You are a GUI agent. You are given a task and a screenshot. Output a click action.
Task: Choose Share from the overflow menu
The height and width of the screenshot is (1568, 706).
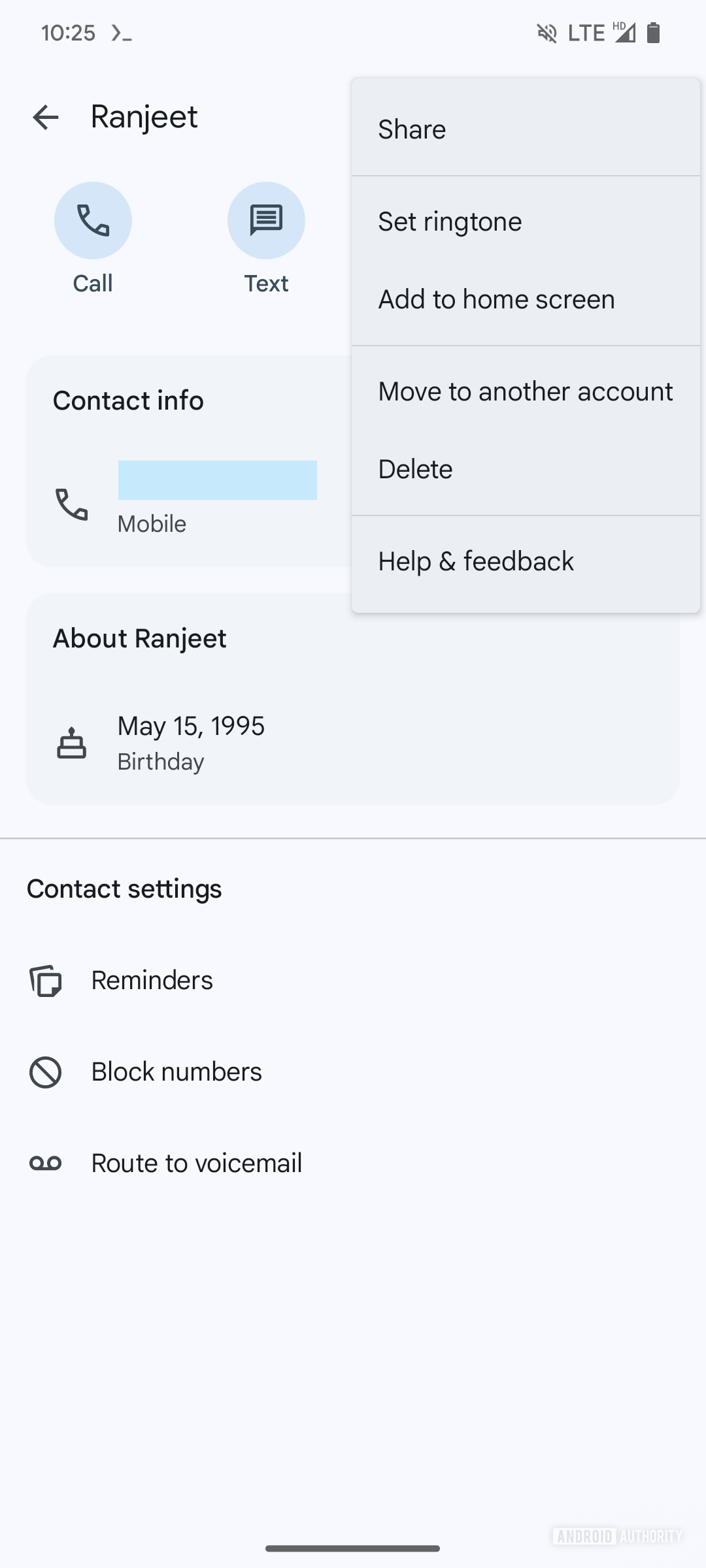[x=412, y=129]
